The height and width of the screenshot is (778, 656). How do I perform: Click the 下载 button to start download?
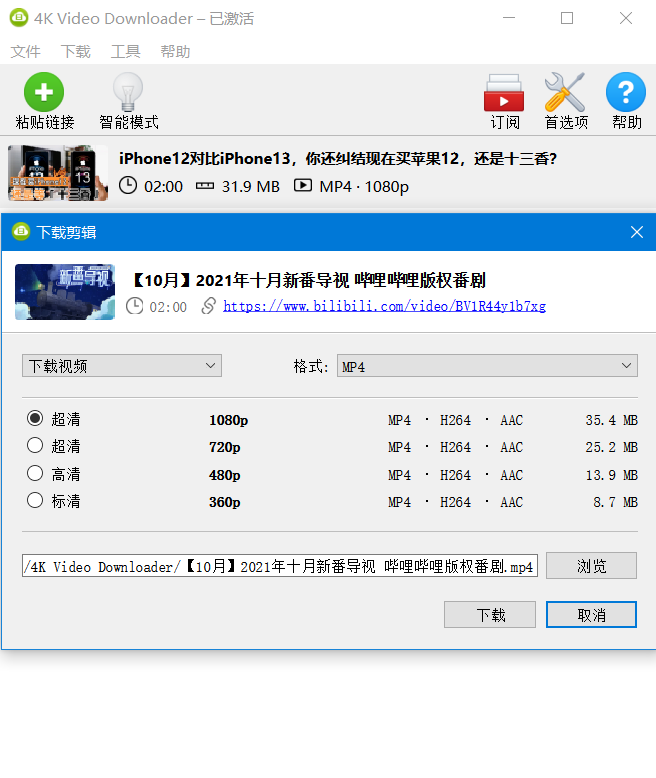coord(490,614)
